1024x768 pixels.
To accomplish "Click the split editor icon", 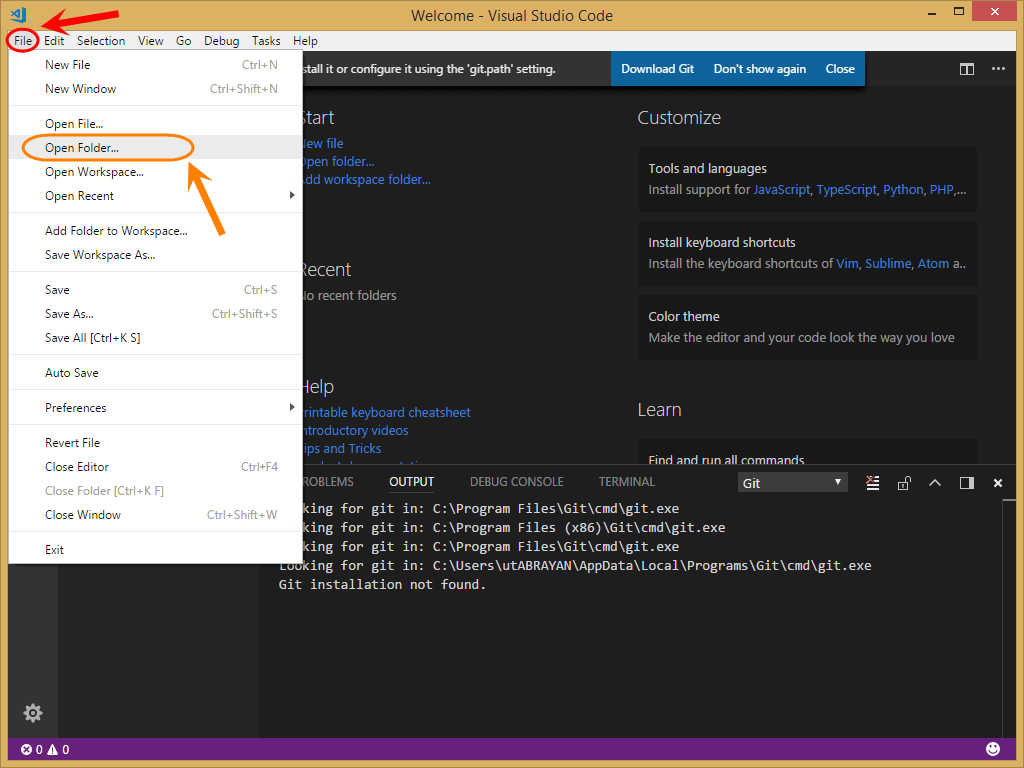I will pyautogui.click(x=967, y=69).
